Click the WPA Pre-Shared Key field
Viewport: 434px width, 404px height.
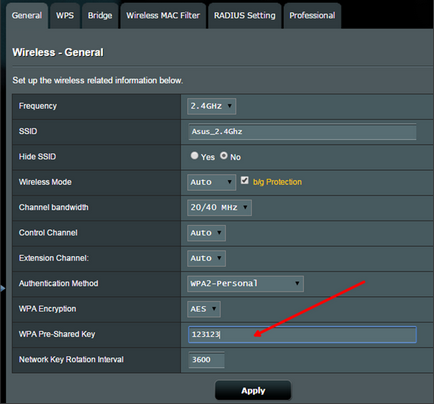pyautogui.click(x=302, y=334)
